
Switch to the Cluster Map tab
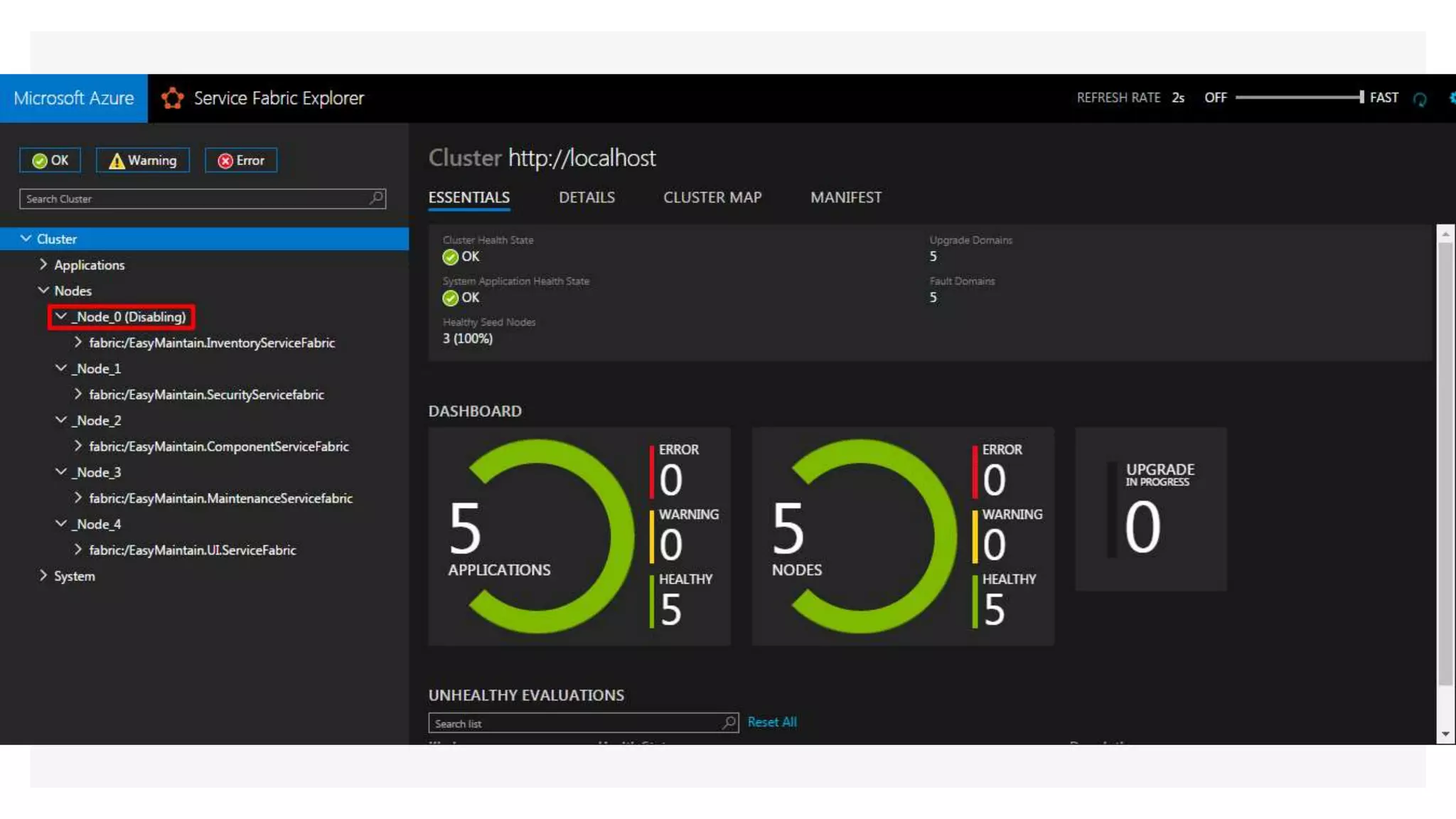[x=712, y=198]
